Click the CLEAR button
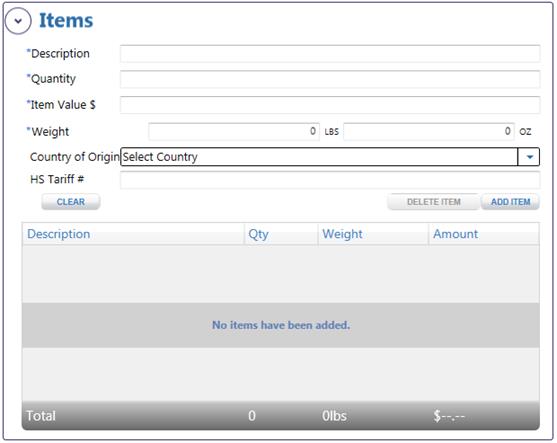Viewport: 557px width, 443px height. [71, 202]
